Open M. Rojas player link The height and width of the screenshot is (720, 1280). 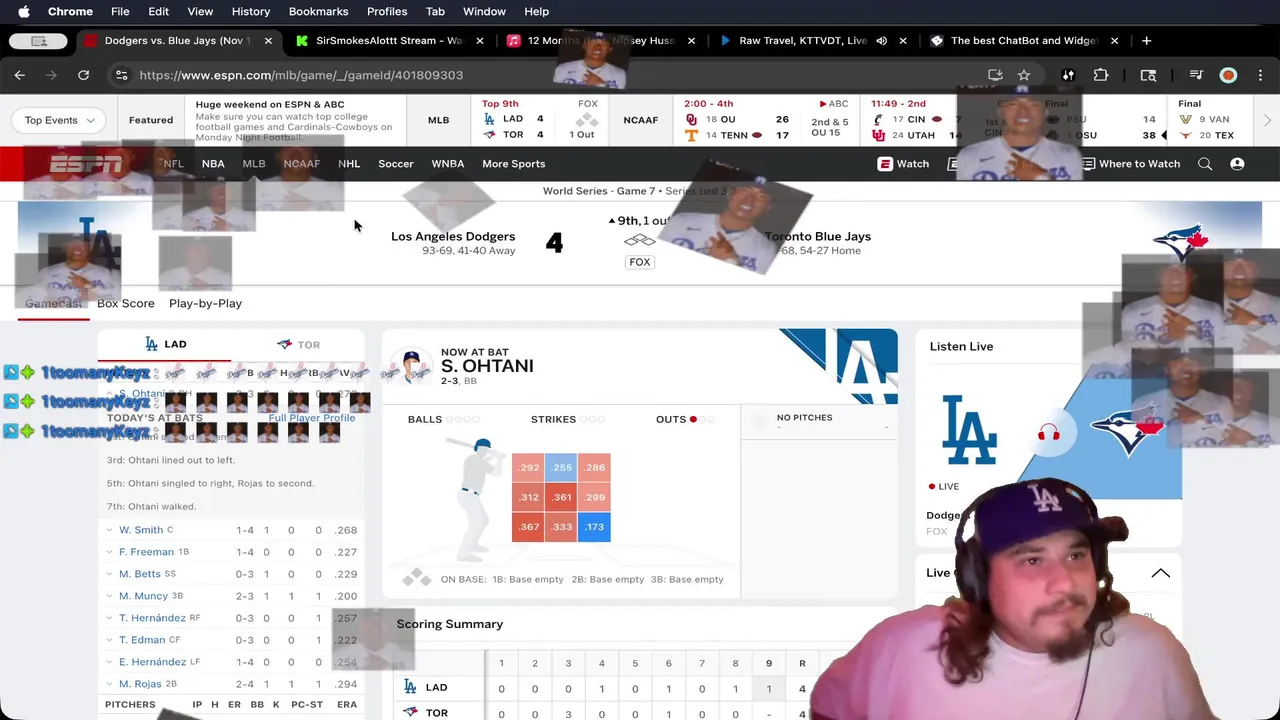click(140, 684)
